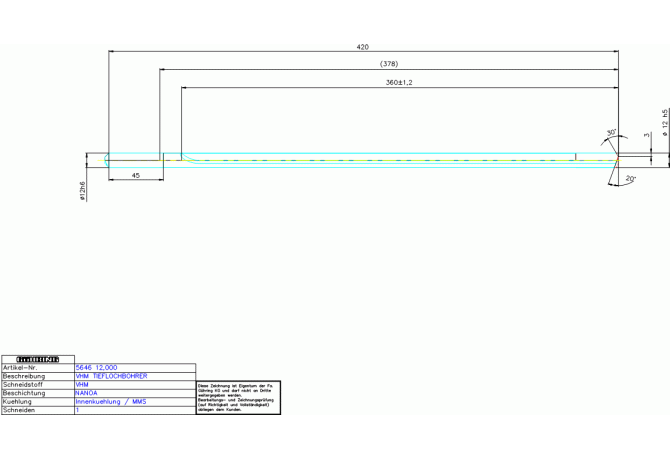Click the Schneidstoff VHM value cell
The height and width of the screenshot is (460, 670).
click(83, 385)
